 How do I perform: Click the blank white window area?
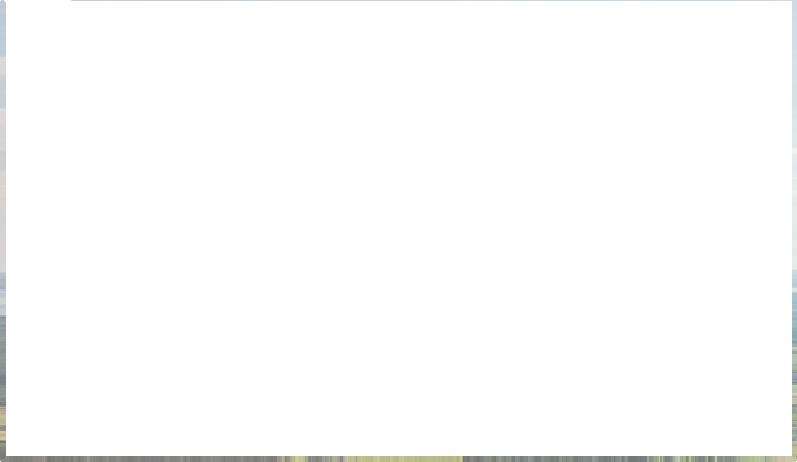(398, 228)
